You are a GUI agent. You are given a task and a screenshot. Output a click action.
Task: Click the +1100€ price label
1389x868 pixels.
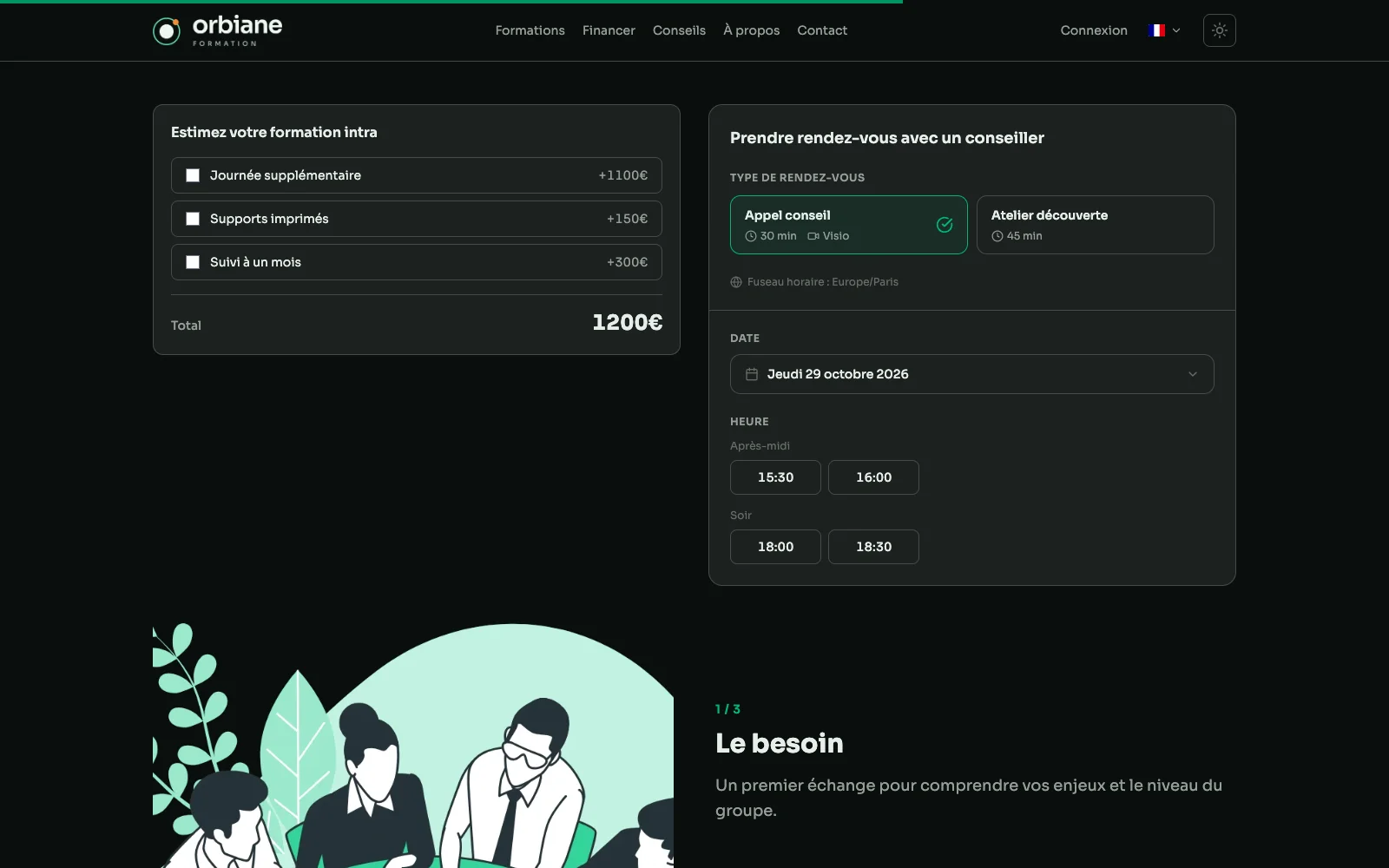(x=623, y=175)
